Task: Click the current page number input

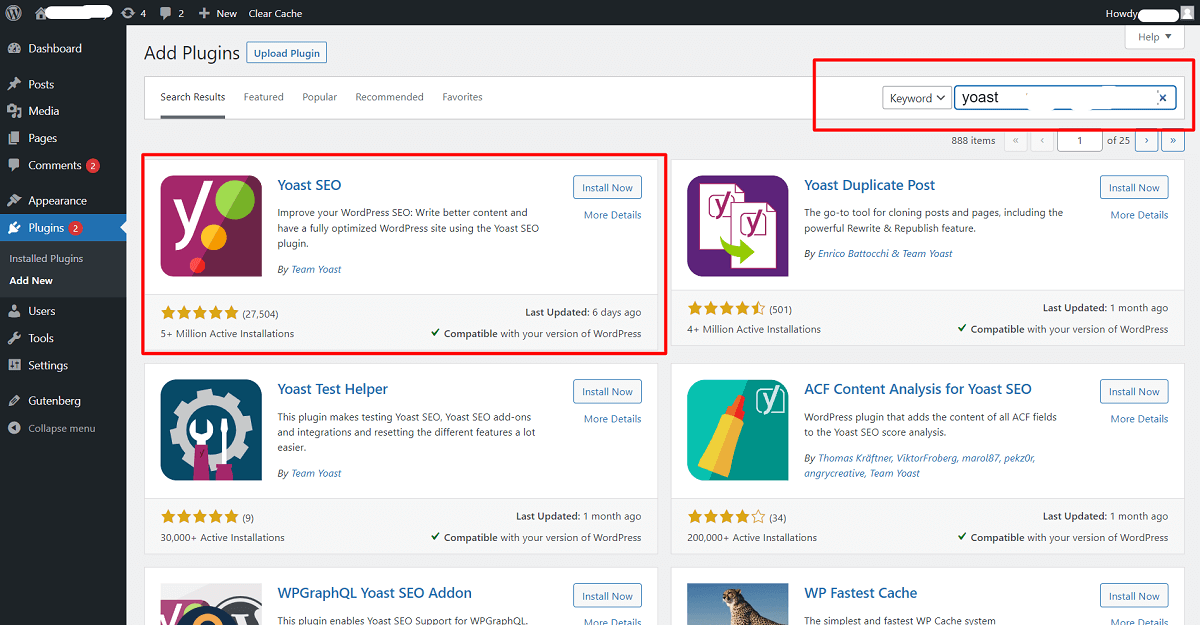Action: [1079, 140]
